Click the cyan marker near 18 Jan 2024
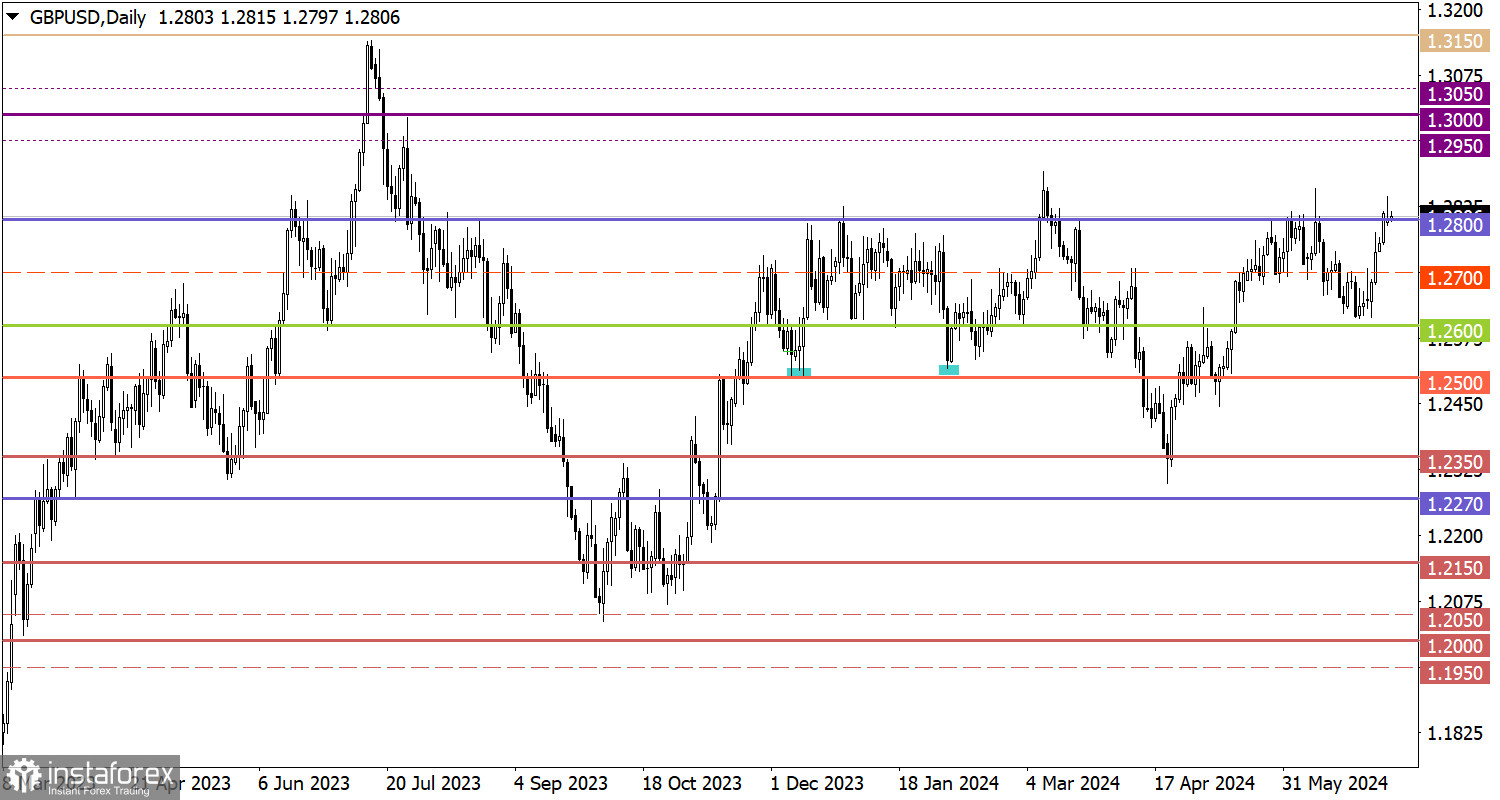This screenshot has width=1500, height=800. (x=949, y=370)
